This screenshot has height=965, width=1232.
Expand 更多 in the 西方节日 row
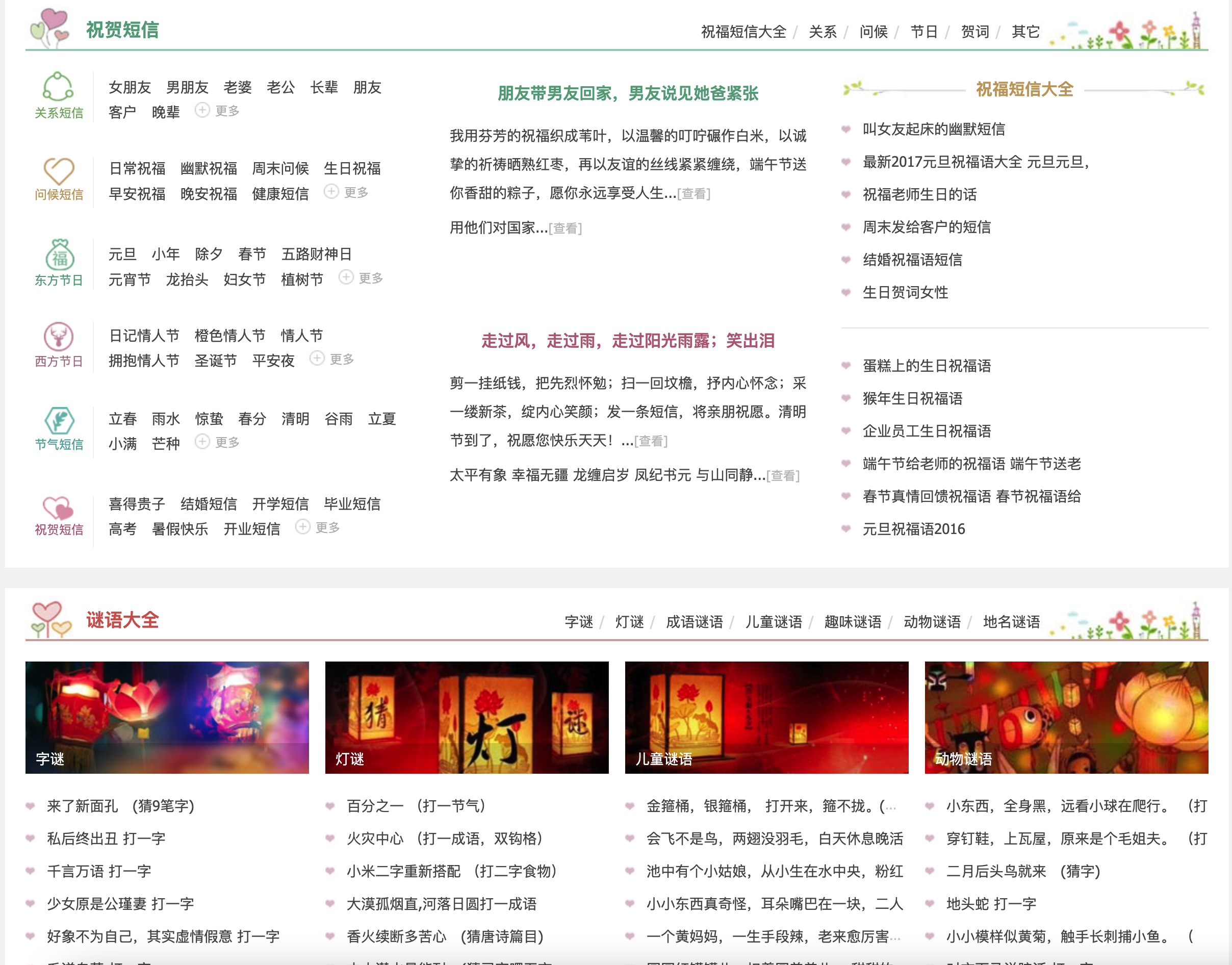(332, 359)
